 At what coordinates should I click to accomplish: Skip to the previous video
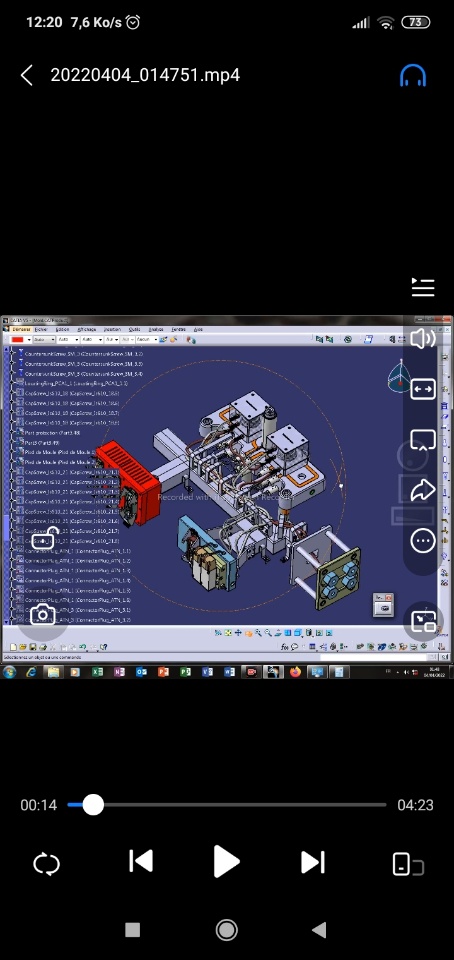click(x=141, y=861)
